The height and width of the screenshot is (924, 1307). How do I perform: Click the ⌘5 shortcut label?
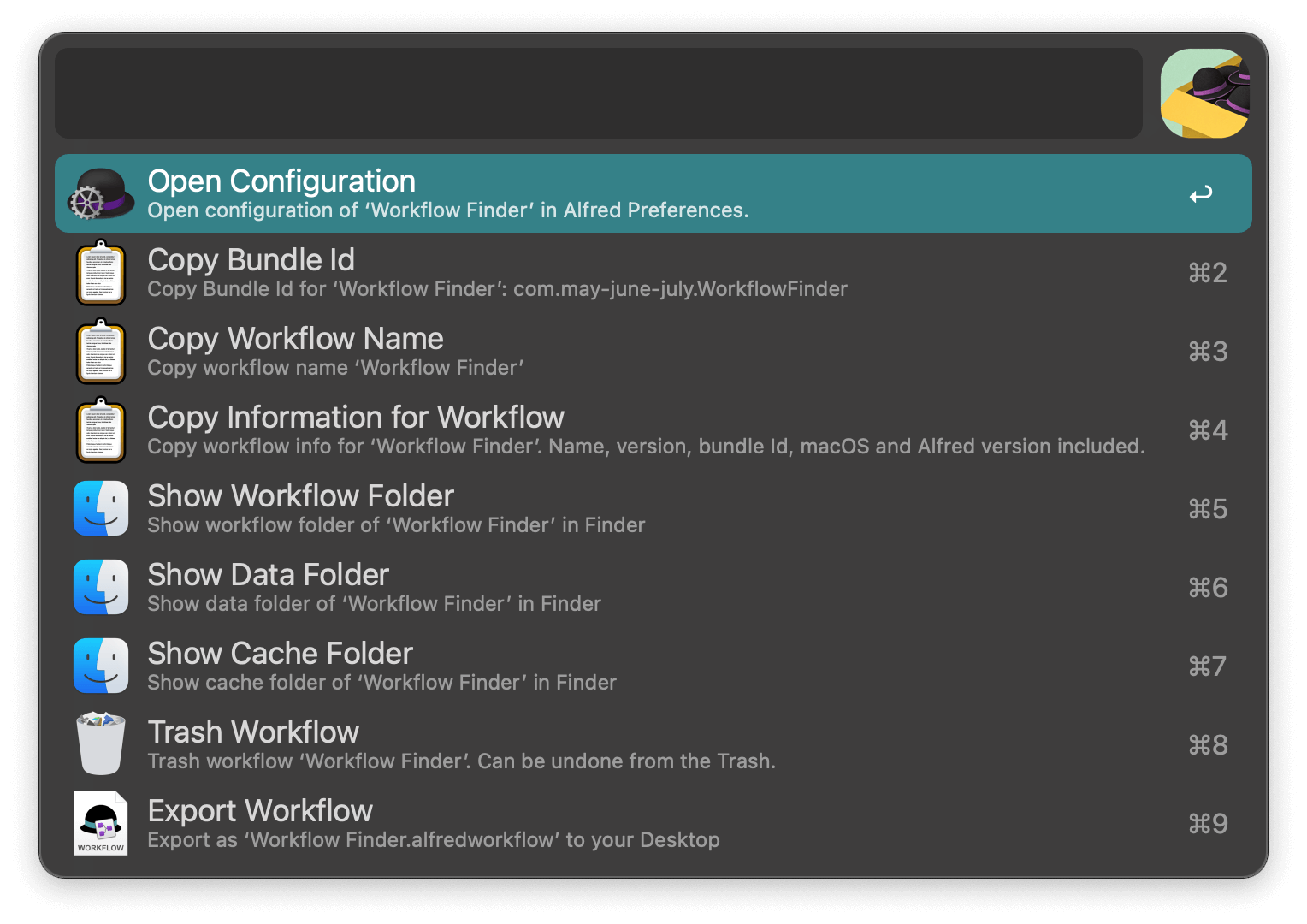[1208, 509]
